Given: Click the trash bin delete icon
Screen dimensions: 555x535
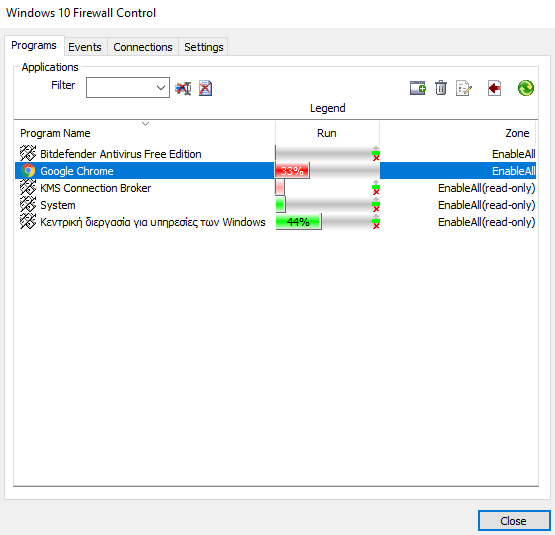Looking at the screenshot, I should (441, 88).
